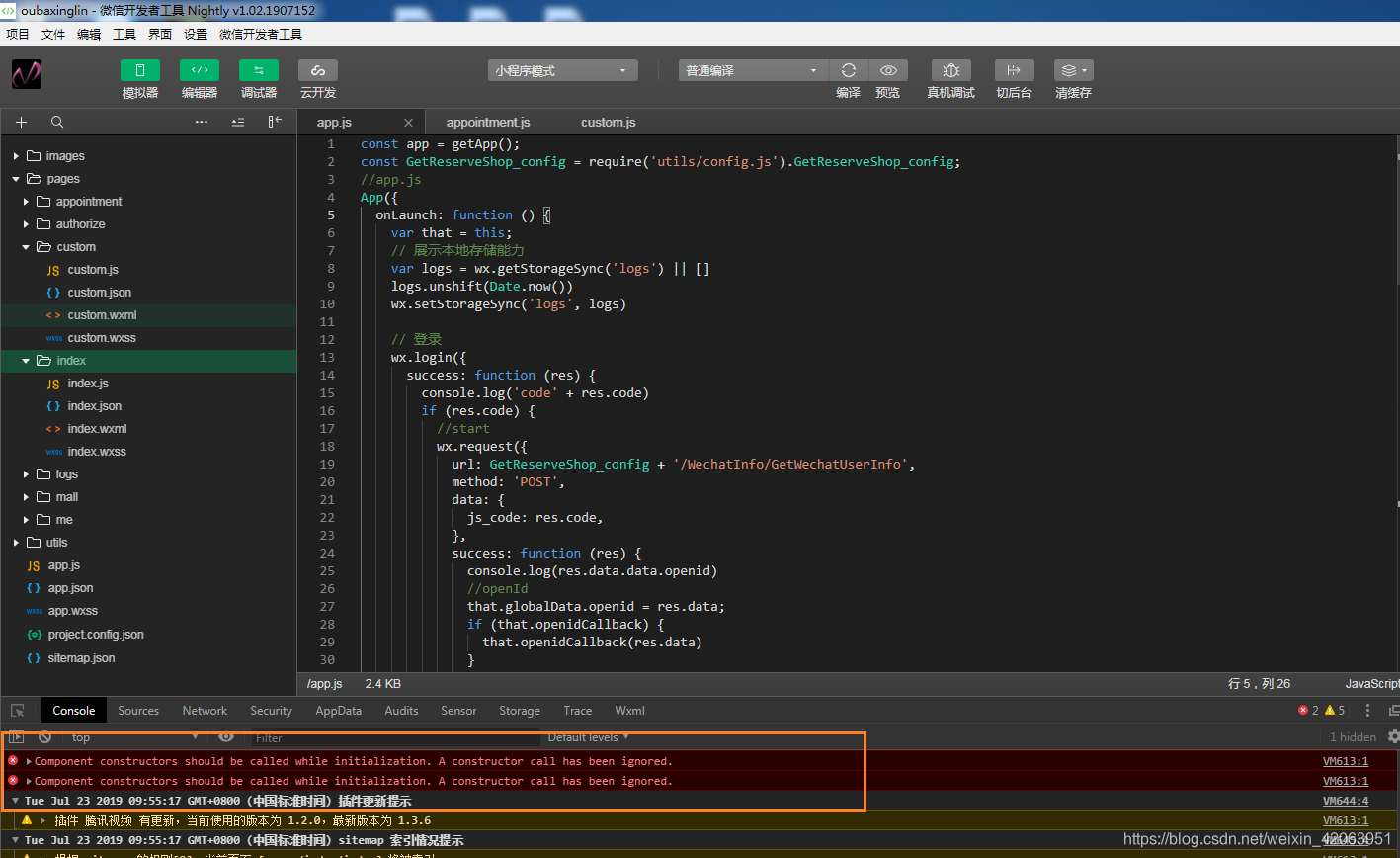Collapse the file tree sidebar icon
The width and height of the screenshot is (1400, 858).
click(275, 122)
